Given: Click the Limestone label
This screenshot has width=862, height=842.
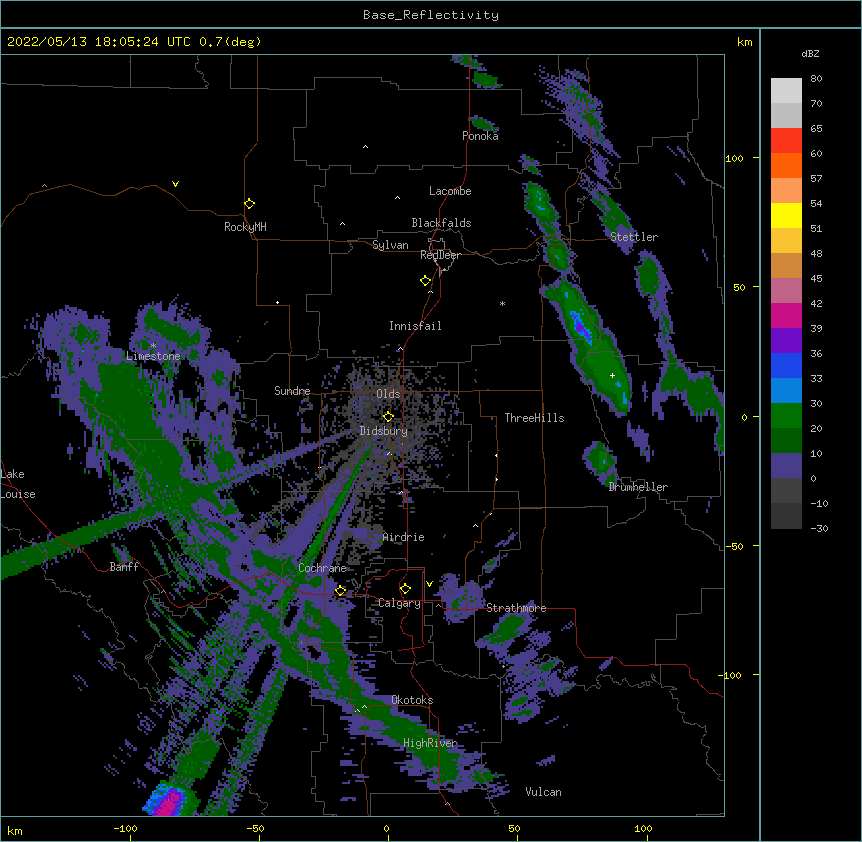Looking at the screenshot, I should [153, 356].
